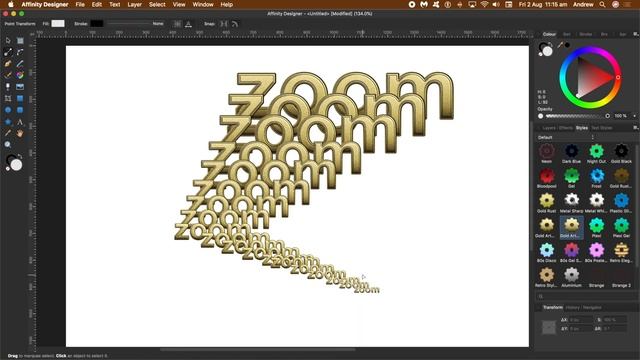Select the Place Image tool
Image resolution: width=640 pixels, height=360 pixels.
point(20,87)
